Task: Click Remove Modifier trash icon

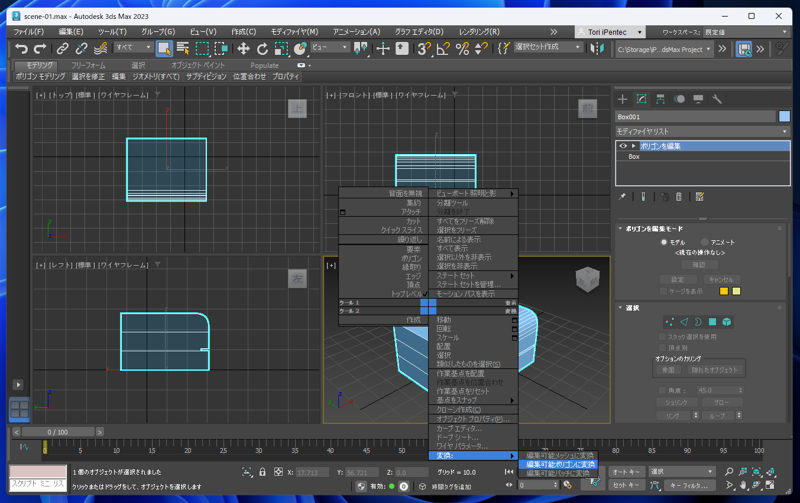Action: pyautogui.click(x=679, y=196)
